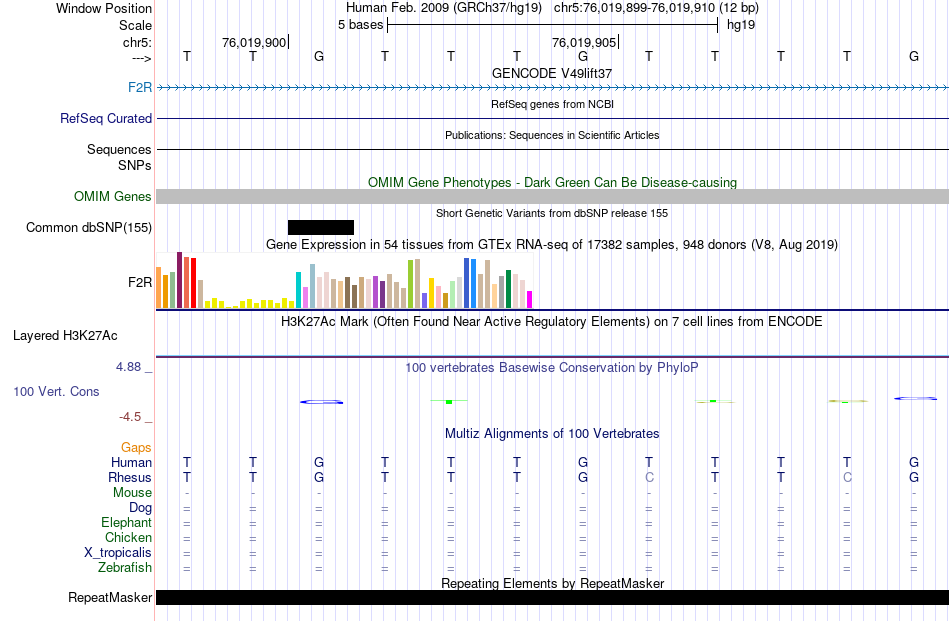Viewport: 950px width, 621px height.
Task: Open the RefSeq Curated track label
Action: pyautogui.click(x=106, y=118)
